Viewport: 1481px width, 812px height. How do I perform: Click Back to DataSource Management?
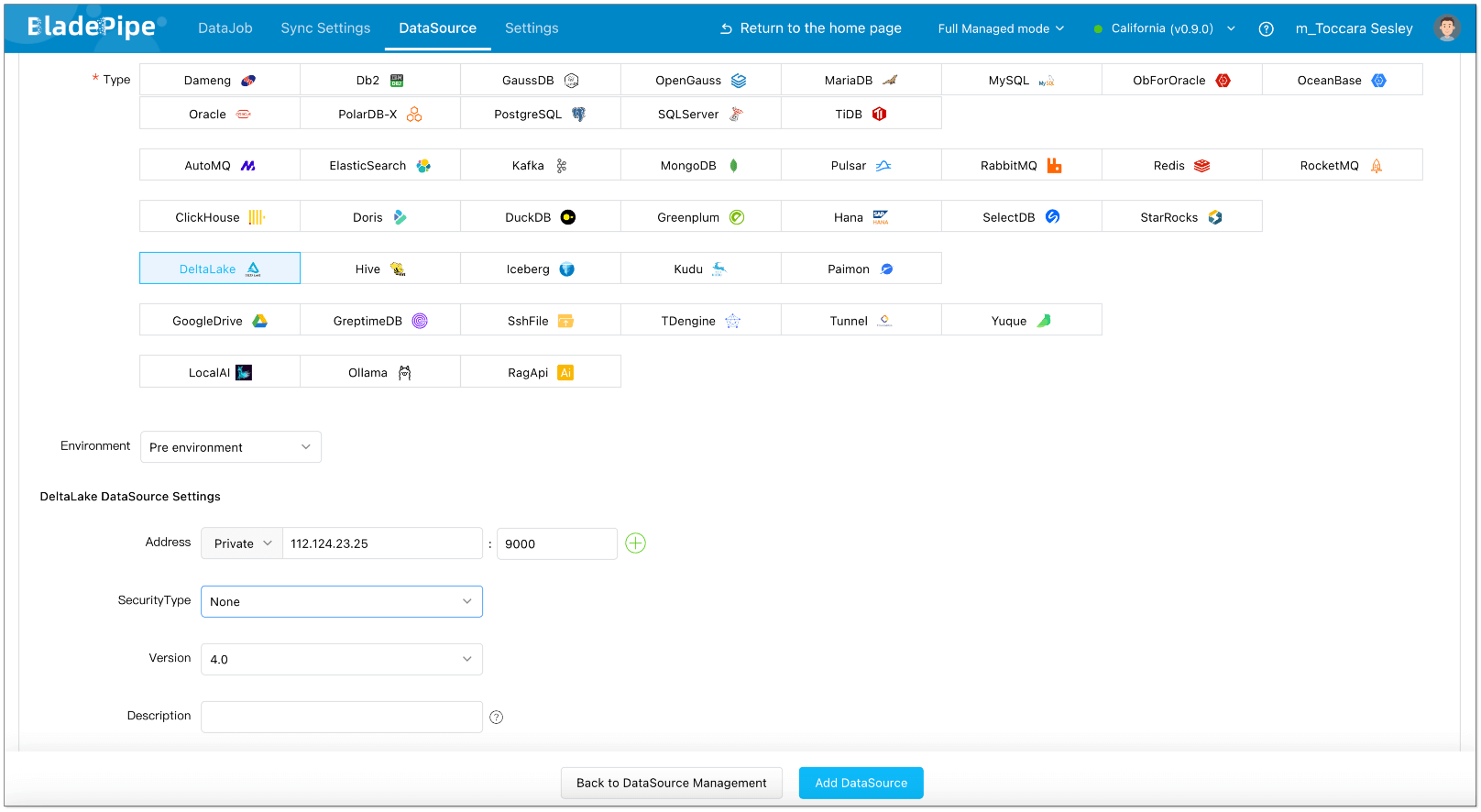671,783
